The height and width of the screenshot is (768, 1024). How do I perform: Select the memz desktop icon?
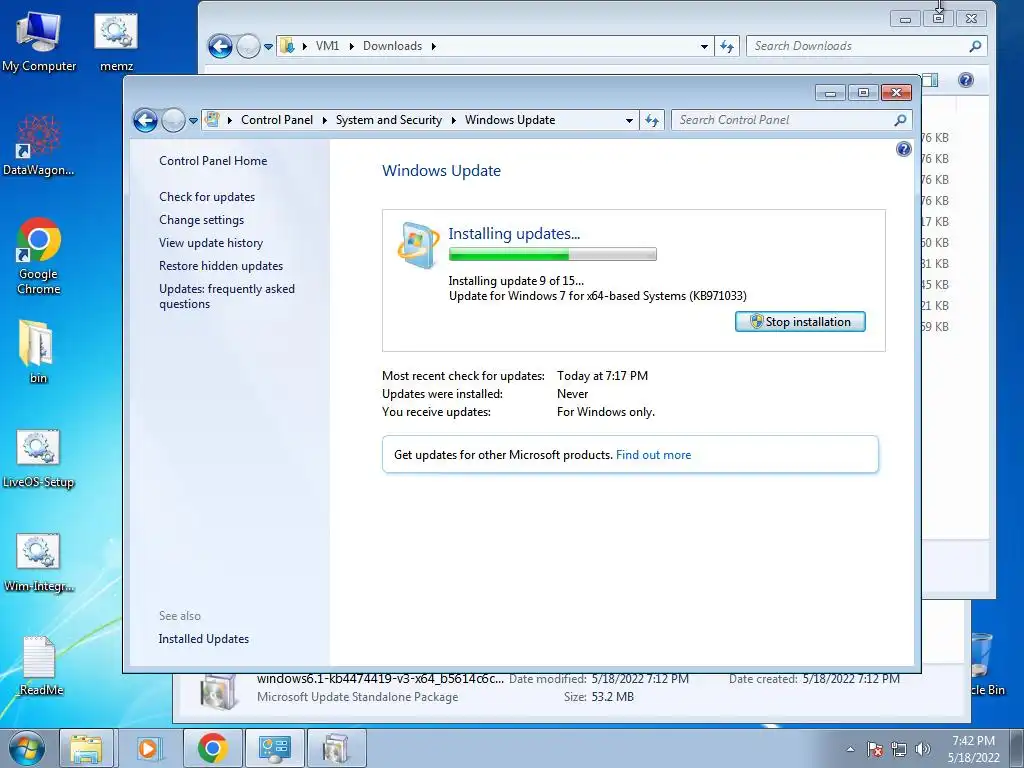(x=116, y=40)
